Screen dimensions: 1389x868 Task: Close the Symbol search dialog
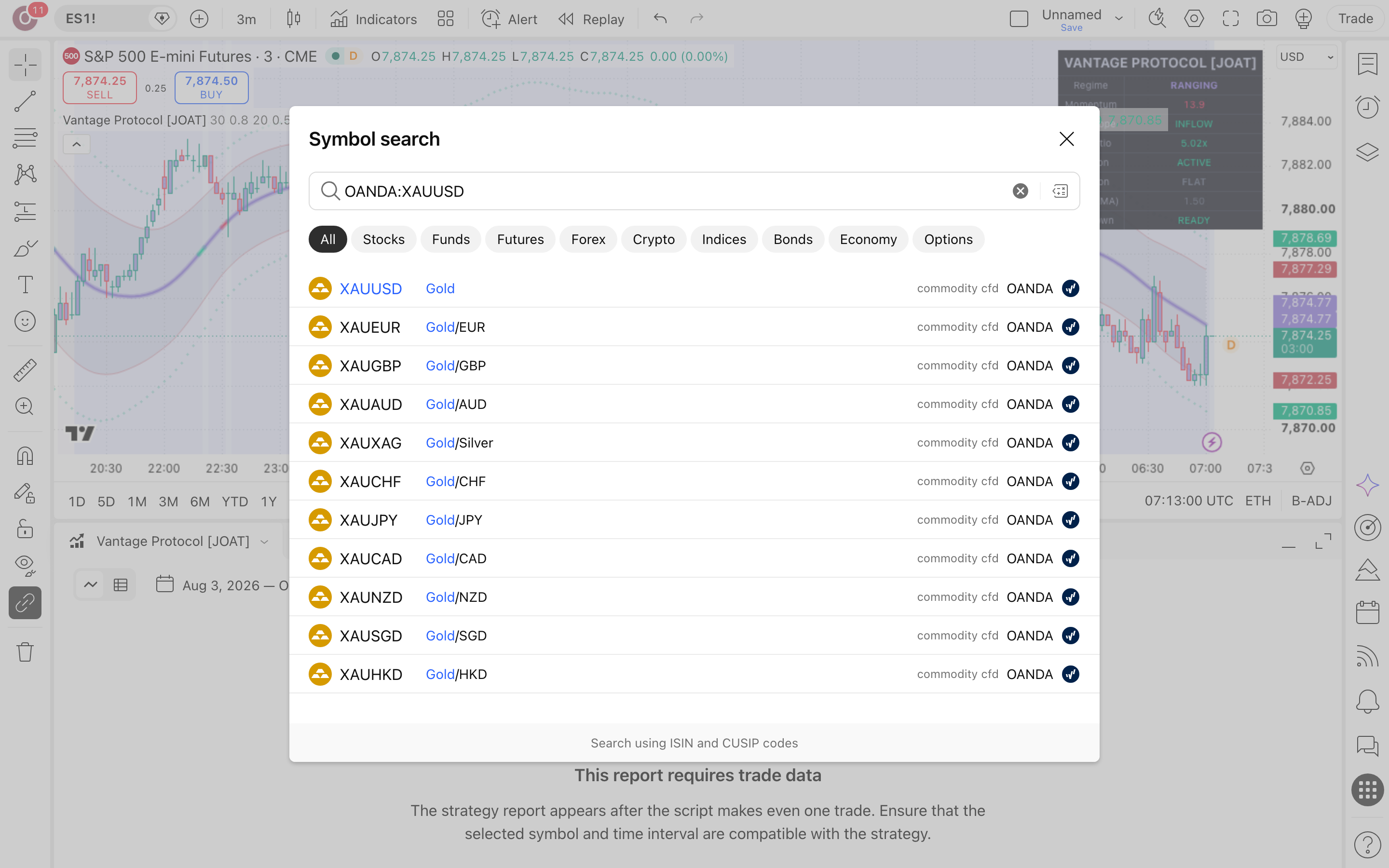pos(1066,139)
